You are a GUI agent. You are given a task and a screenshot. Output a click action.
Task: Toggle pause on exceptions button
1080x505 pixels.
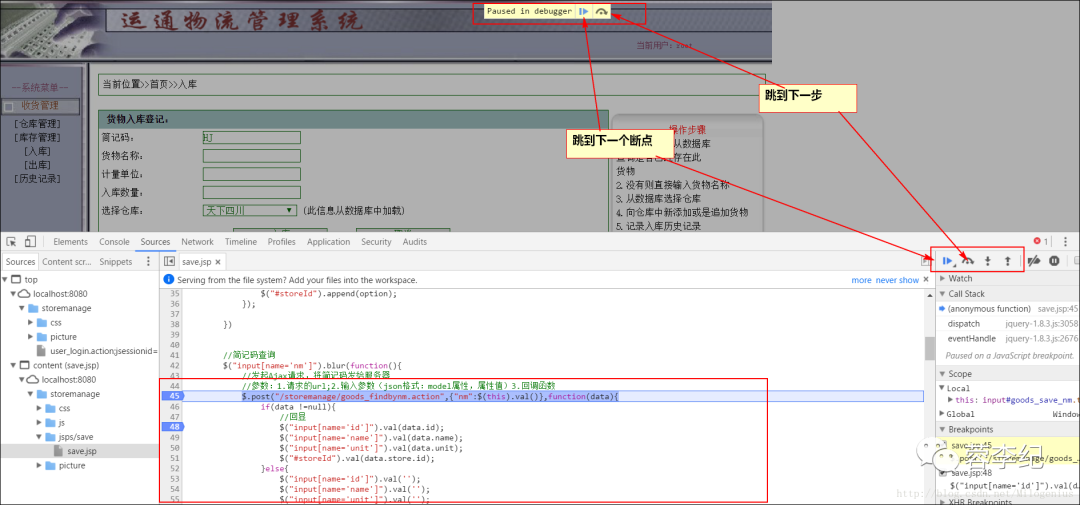point(1054,260)
